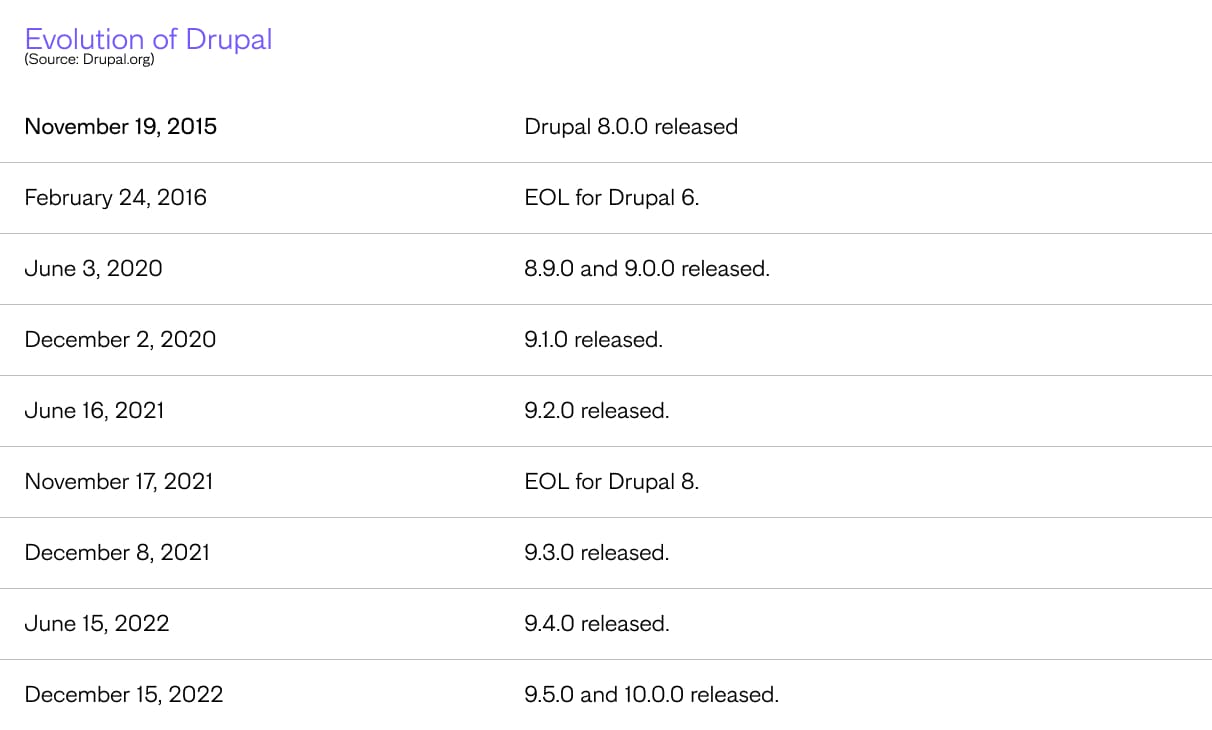Click 'EOL for Drupal 8.' entry
The height and width of the screenshot is (730, 1212).
(612, 482)
